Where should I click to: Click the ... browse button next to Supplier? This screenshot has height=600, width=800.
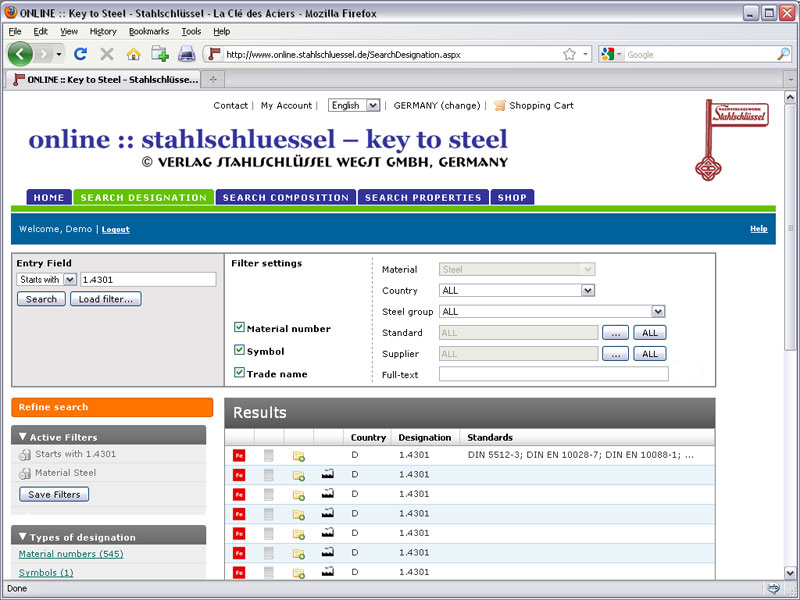(615, 354)
